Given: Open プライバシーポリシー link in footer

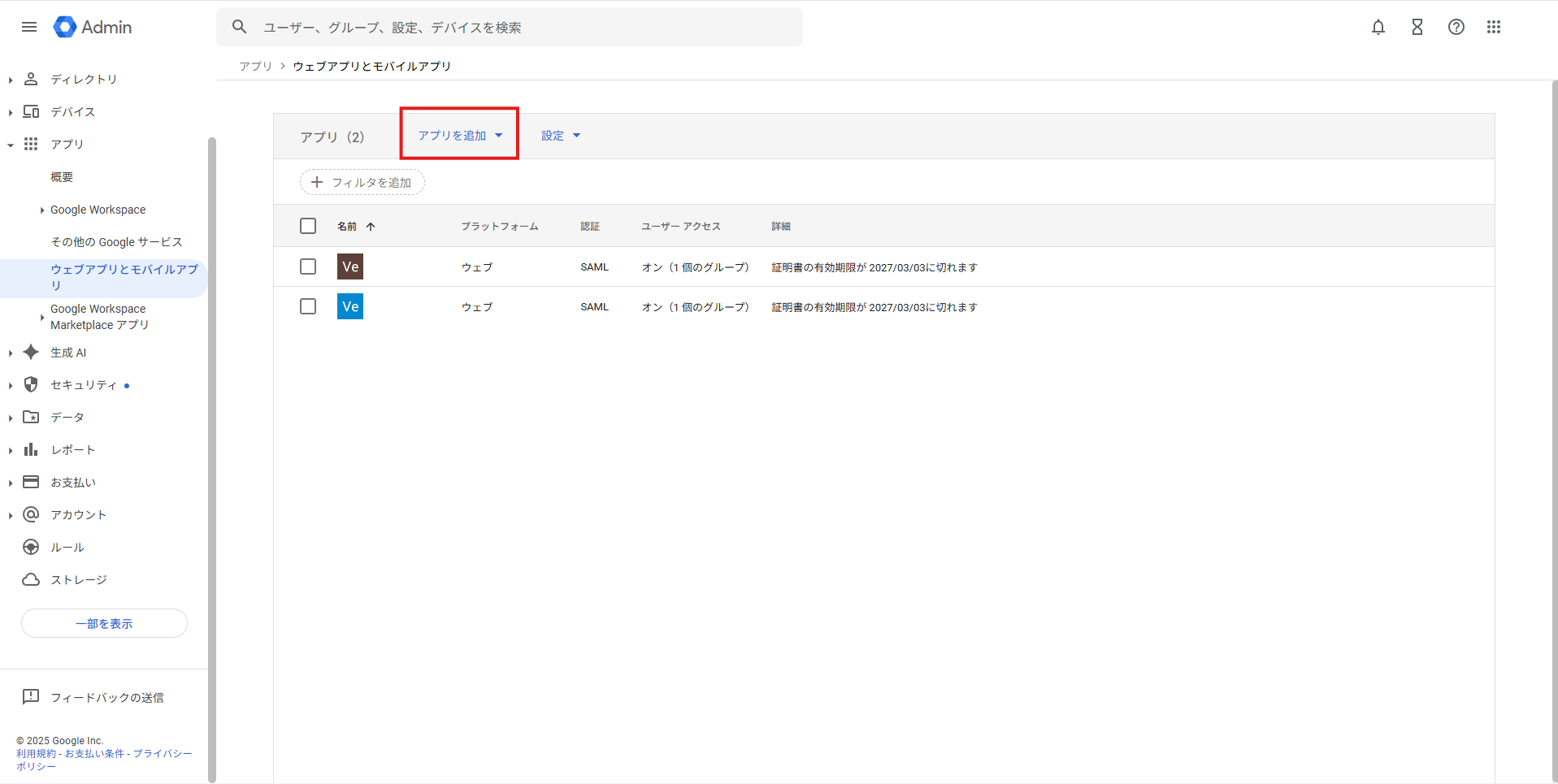Looking at the screenshot, I should point(104,760).
